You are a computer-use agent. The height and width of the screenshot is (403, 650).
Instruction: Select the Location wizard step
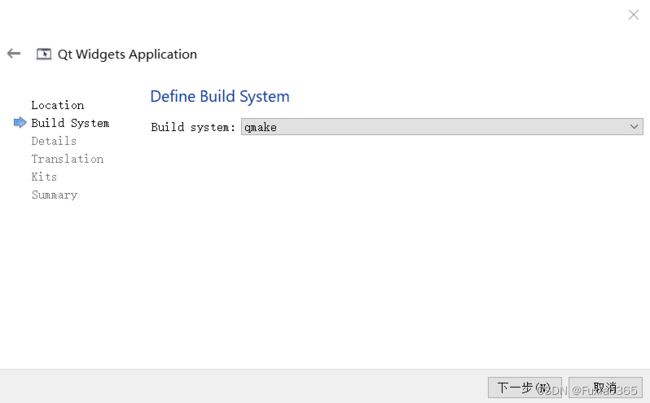click(x=58, y=105)
